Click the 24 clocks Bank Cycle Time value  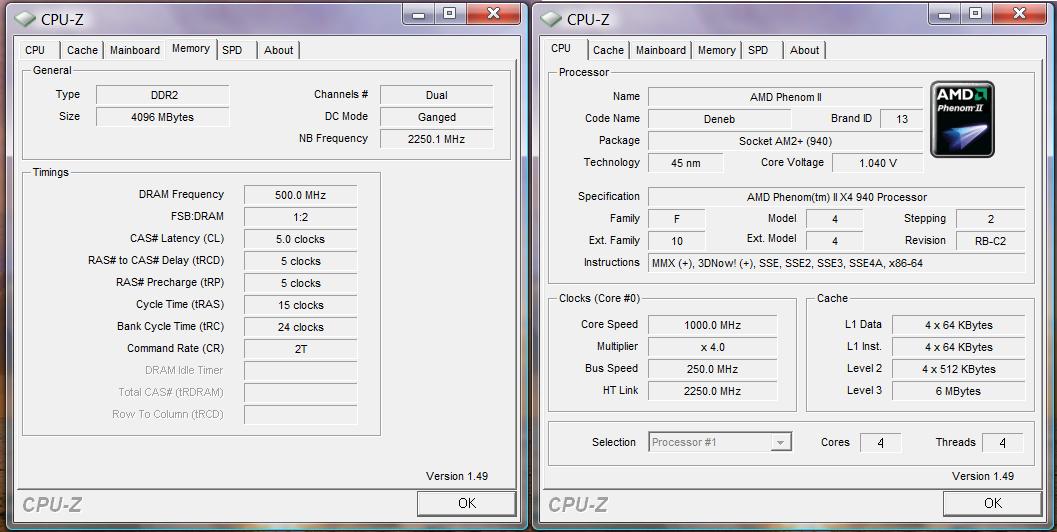pos(301,327)
